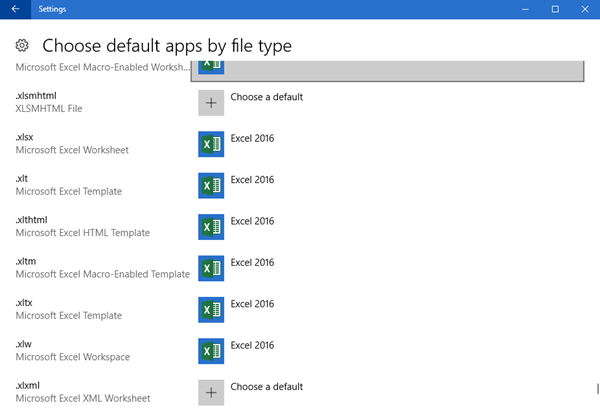Go back using the back arrow
Image resolution: width=600 pixels, height=412 pixels.
coord(15,9)
